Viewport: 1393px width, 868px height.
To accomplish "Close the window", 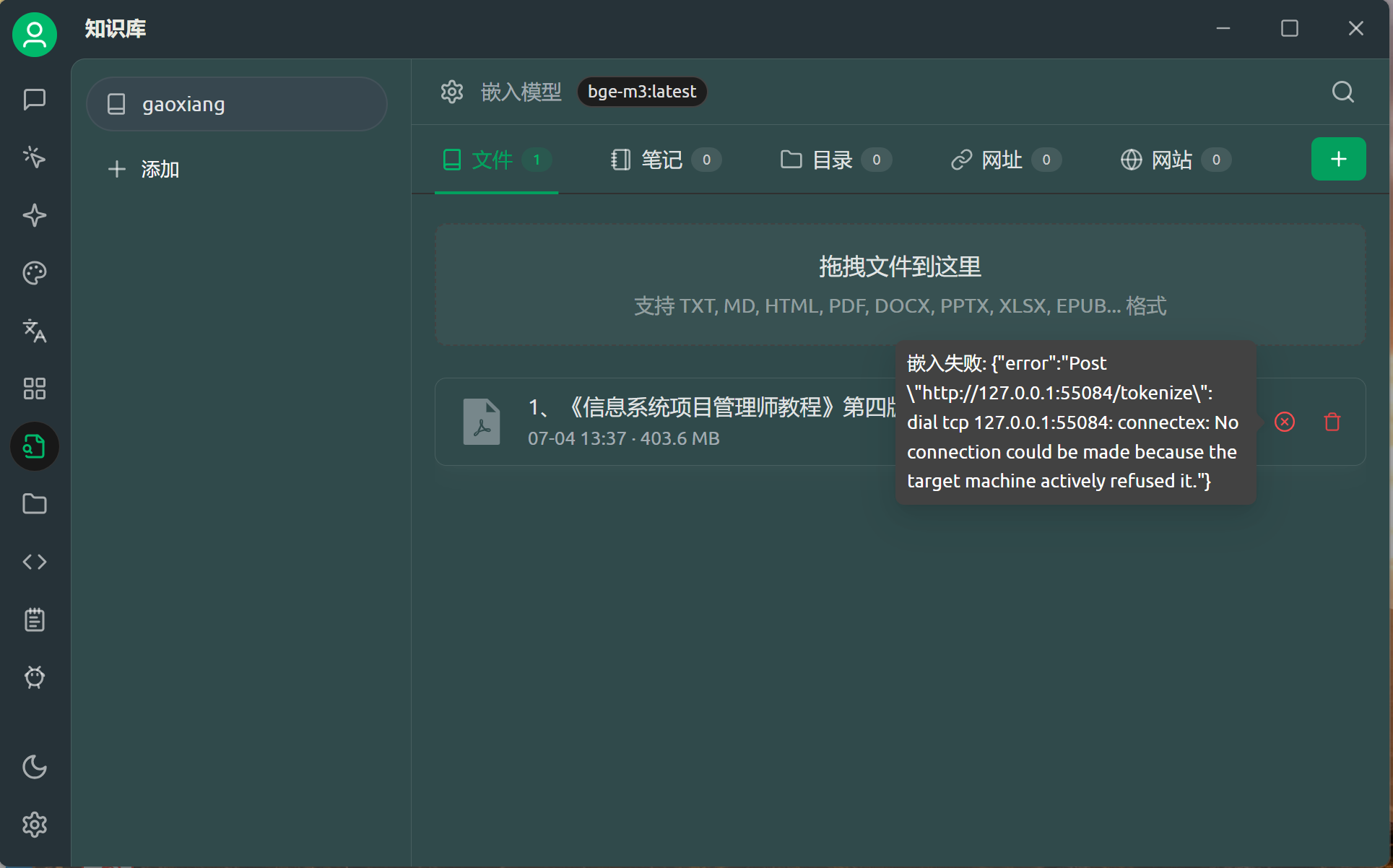I will click(x=1356, y=28).
